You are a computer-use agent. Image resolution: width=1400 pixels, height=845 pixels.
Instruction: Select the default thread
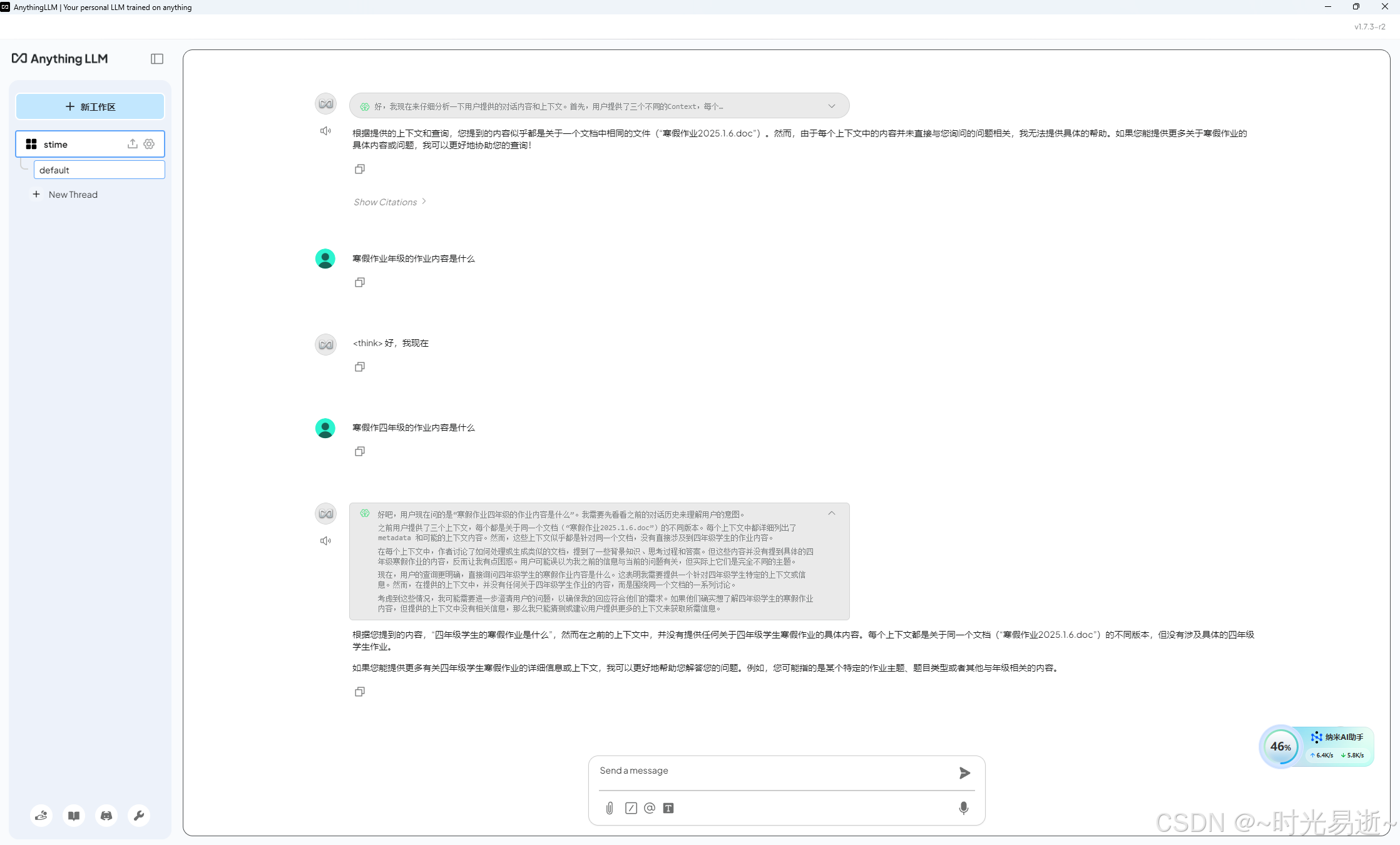99,170
